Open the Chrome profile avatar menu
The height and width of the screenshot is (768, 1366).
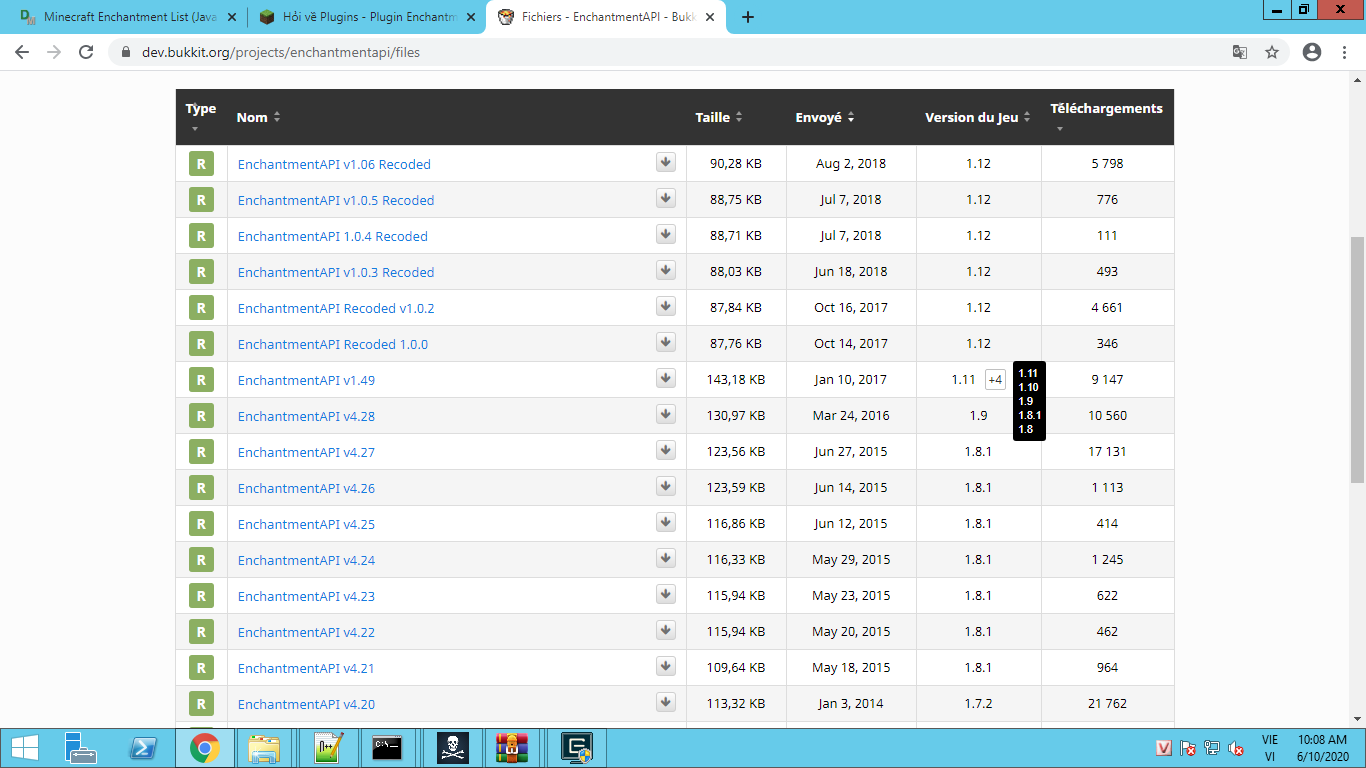tap(1312, 52)
